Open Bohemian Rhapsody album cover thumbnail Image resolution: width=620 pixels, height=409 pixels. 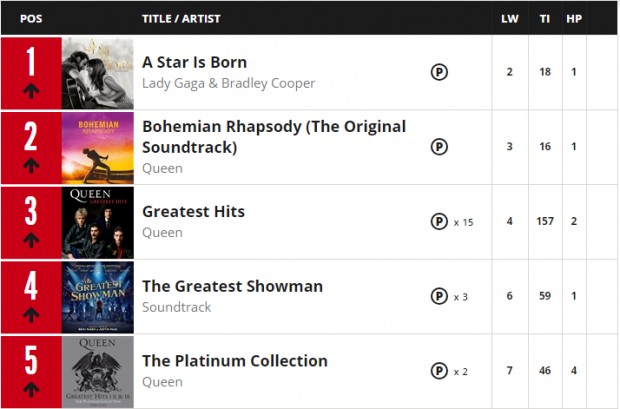pyautogui.click(x=97, y=147)
